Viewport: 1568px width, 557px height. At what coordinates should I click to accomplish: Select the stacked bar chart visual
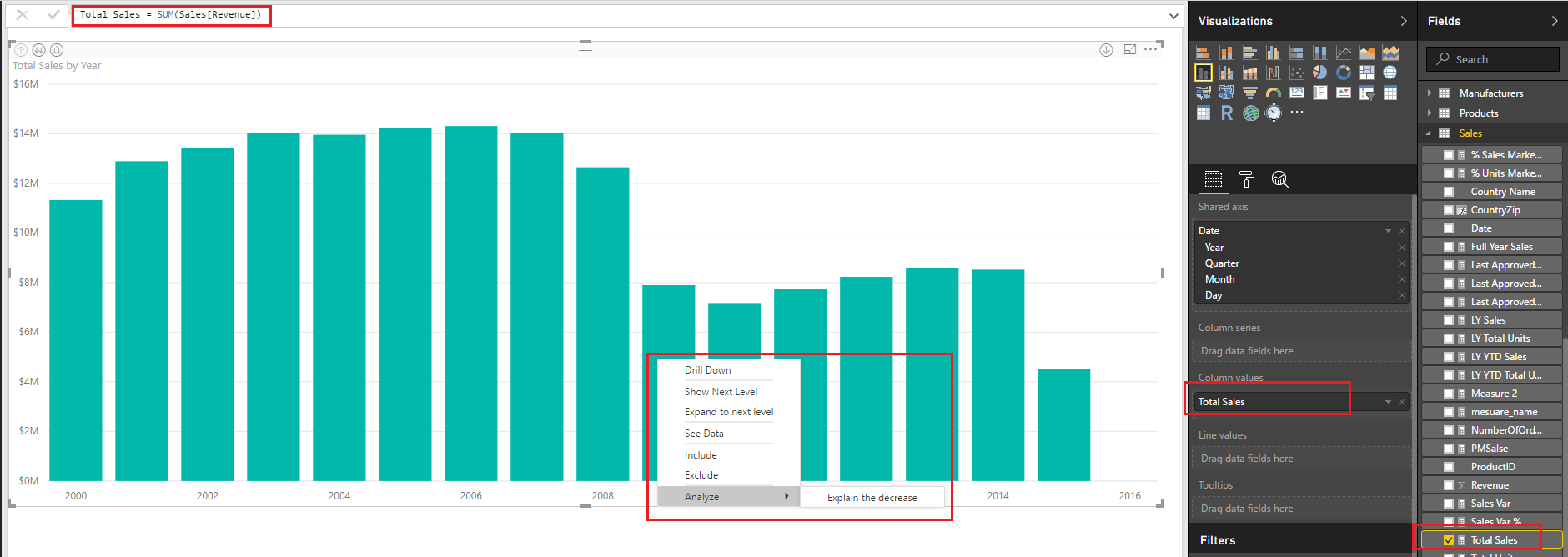tap(1204, 53)
